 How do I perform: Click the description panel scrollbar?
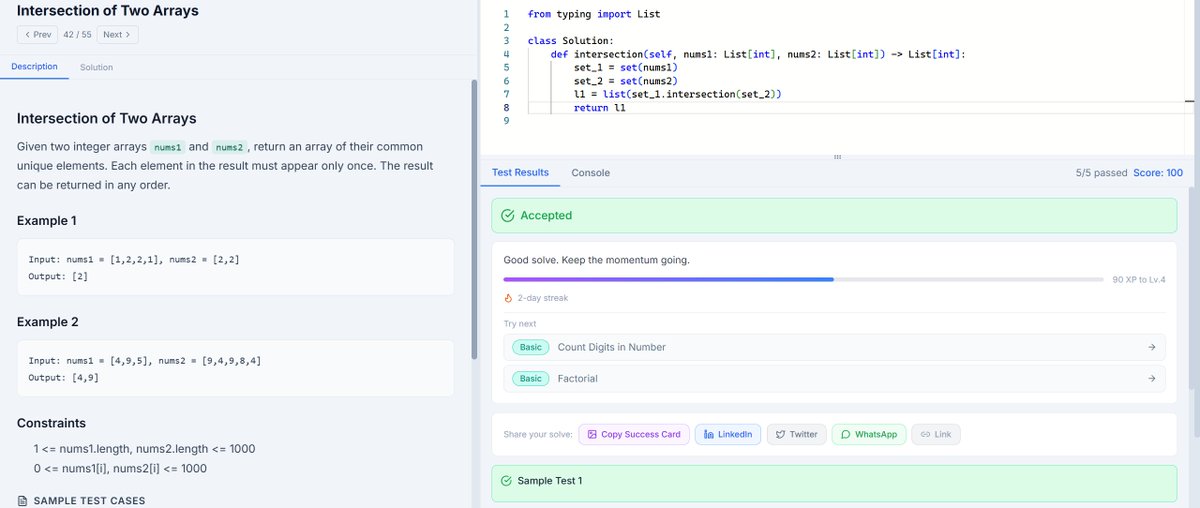click(474, 222)
